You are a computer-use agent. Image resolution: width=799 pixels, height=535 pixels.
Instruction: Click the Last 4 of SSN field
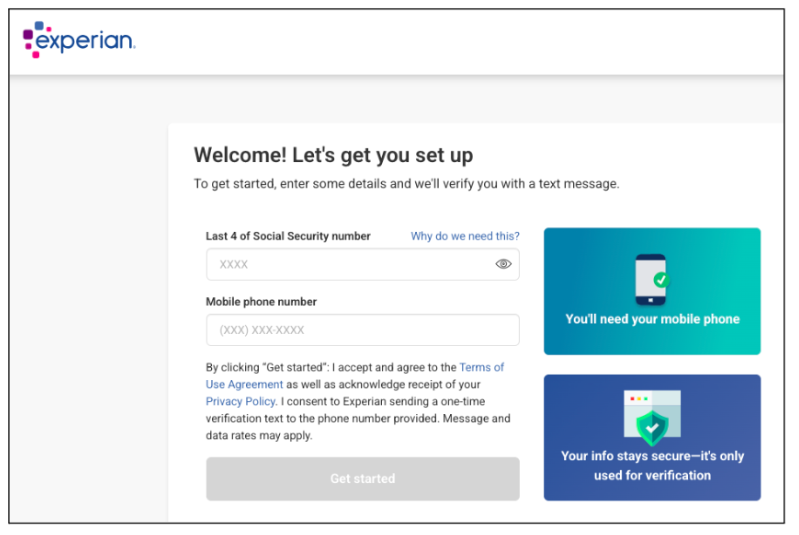[362, 264]
